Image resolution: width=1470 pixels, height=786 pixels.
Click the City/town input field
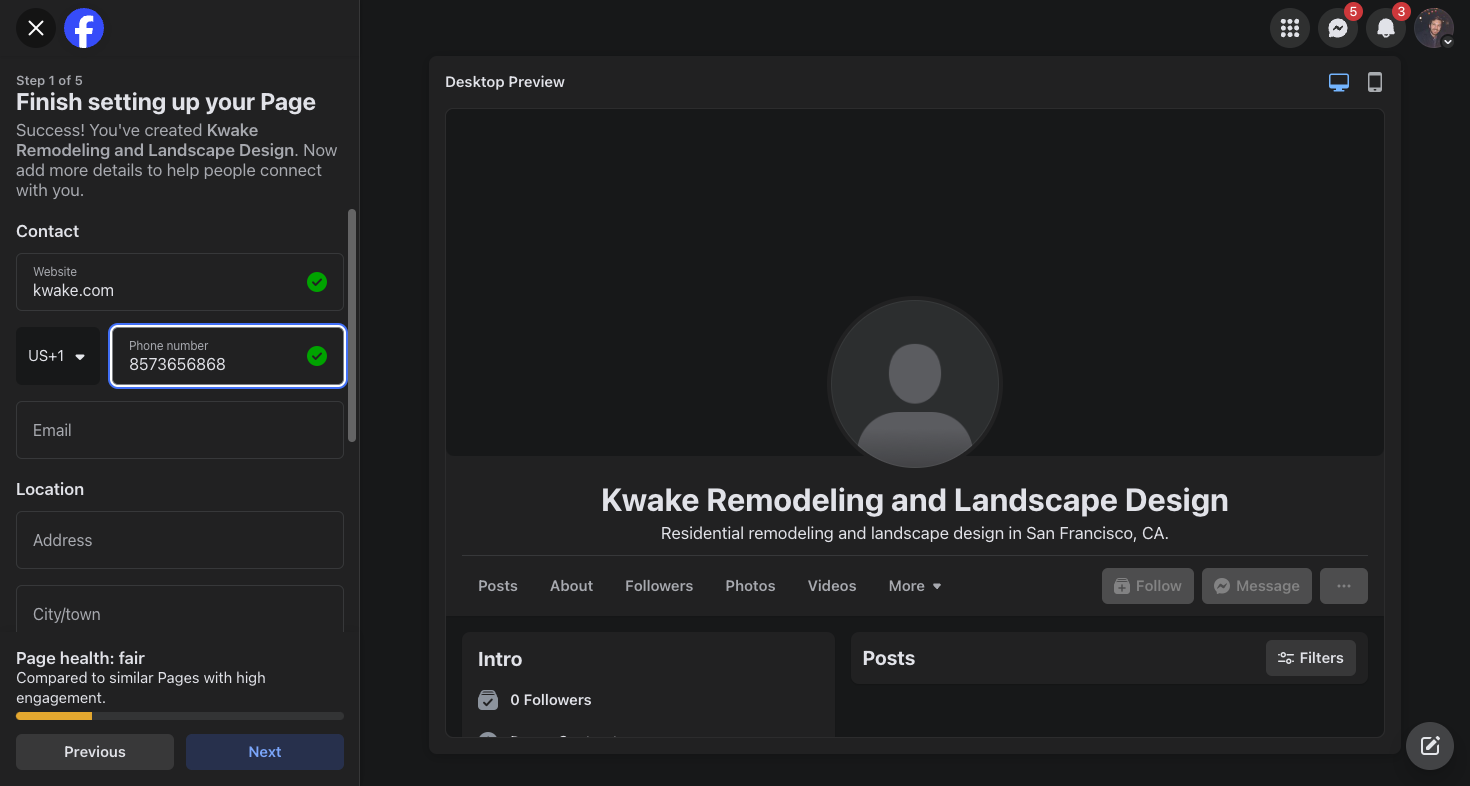[x=180, y=609]
